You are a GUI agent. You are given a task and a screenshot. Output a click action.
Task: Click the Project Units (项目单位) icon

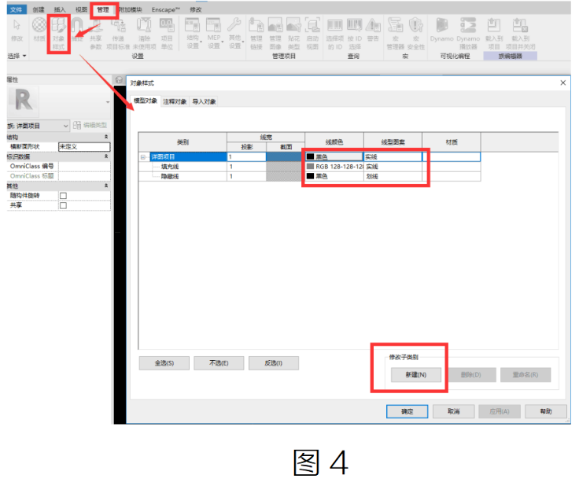167,34
